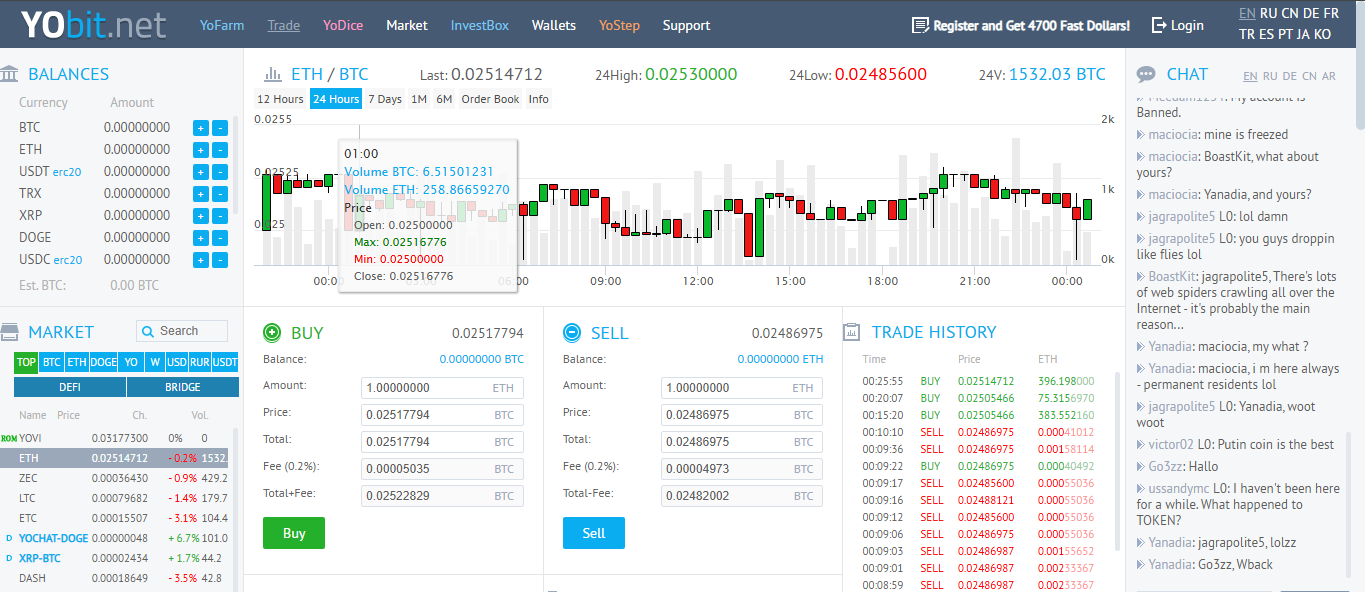Click the minus icon next to ETH balance
Screen dimensions: 1365x592
click(220, 150)
